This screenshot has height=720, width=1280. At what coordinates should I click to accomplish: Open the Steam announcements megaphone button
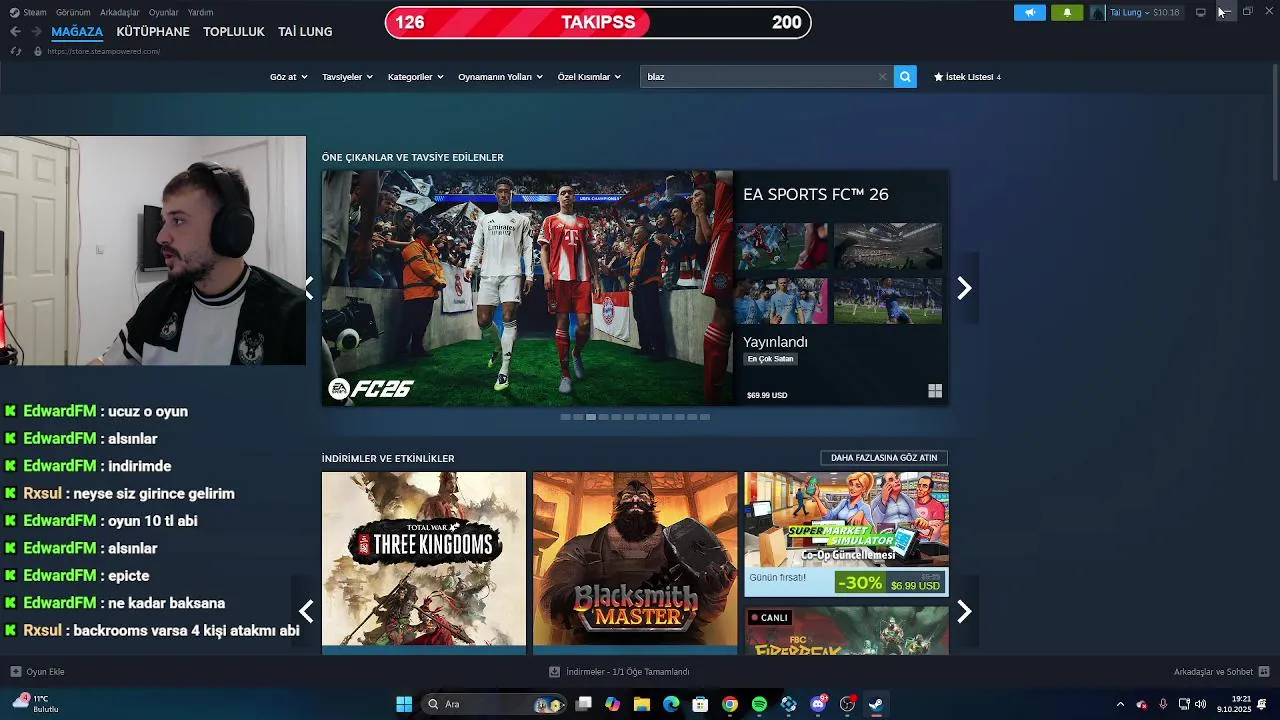1029,12
